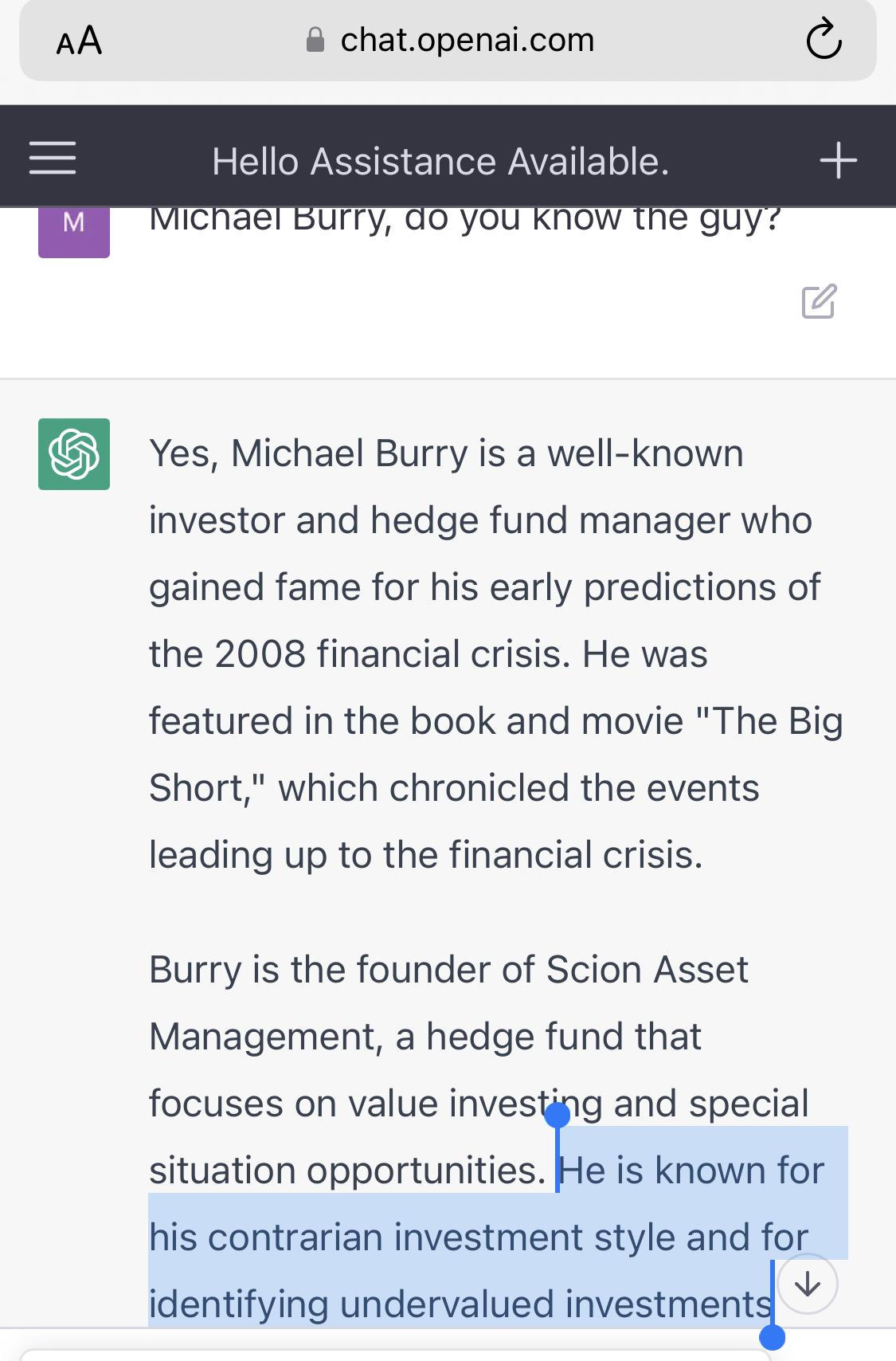This screenshot has width=896, height=1361.
Task: Open the hamburger sidebar menu
Action: 53,158
